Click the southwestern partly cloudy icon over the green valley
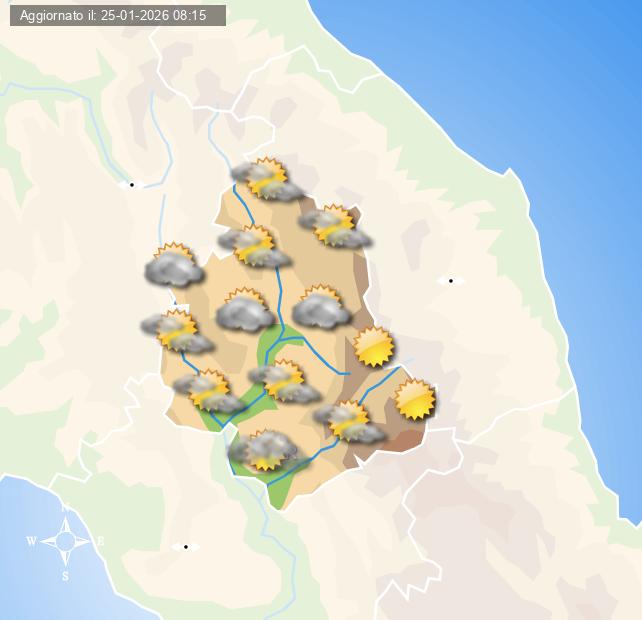 pos(210,391)
